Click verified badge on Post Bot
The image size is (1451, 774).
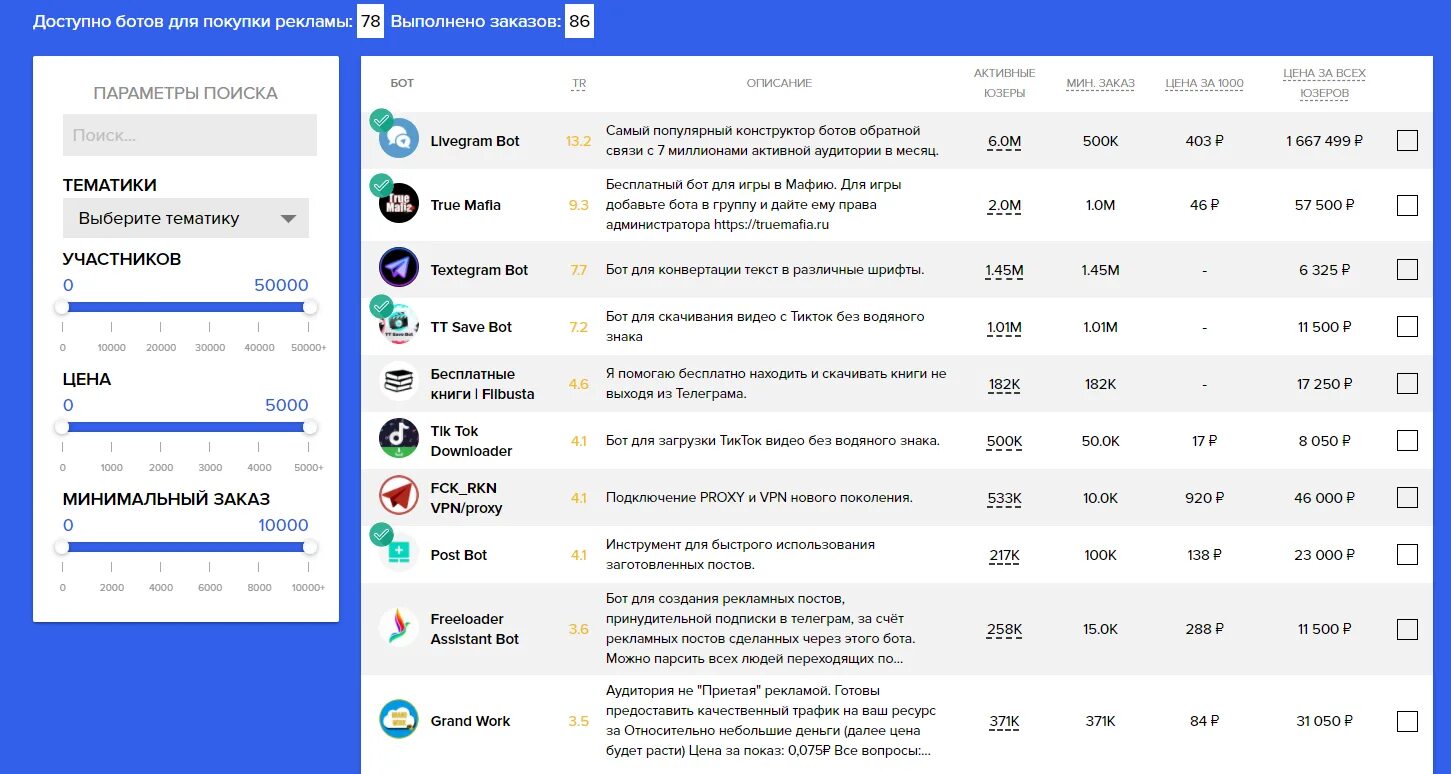coord(380,534)
